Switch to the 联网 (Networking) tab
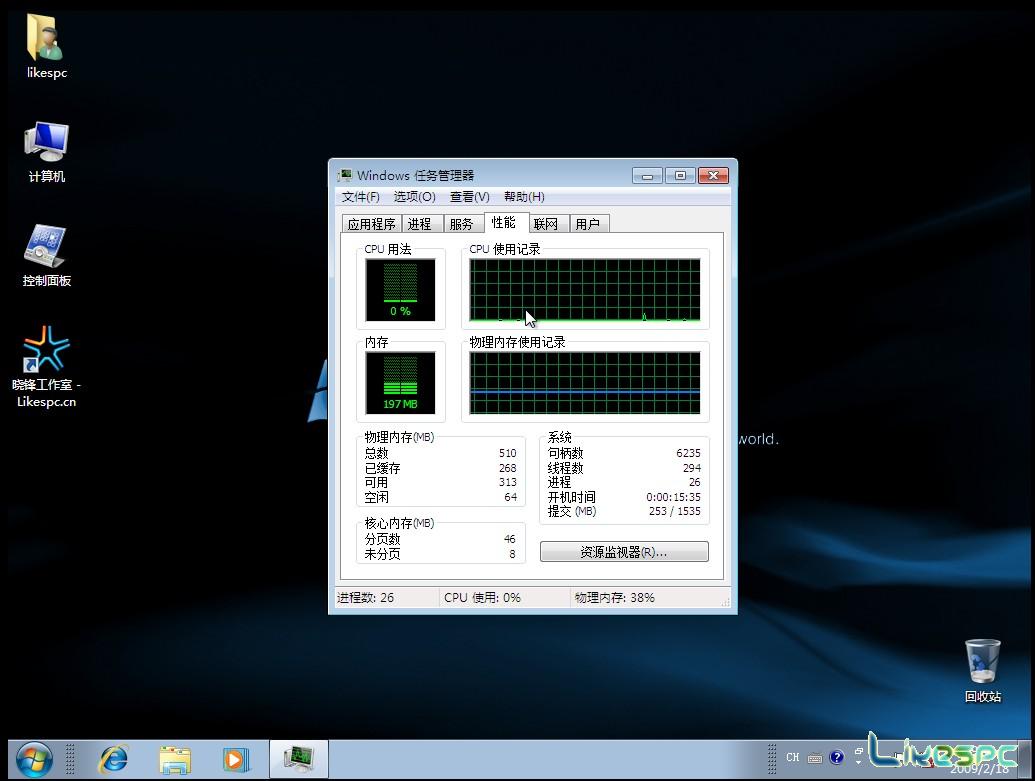Viewport: 1035px width, 781px height. click(546, 223)
